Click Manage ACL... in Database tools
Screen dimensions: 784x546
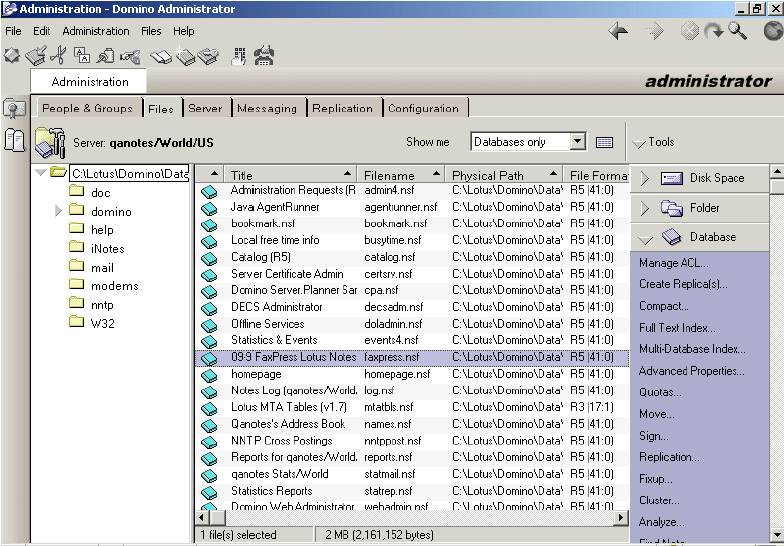tap(673, 263)
